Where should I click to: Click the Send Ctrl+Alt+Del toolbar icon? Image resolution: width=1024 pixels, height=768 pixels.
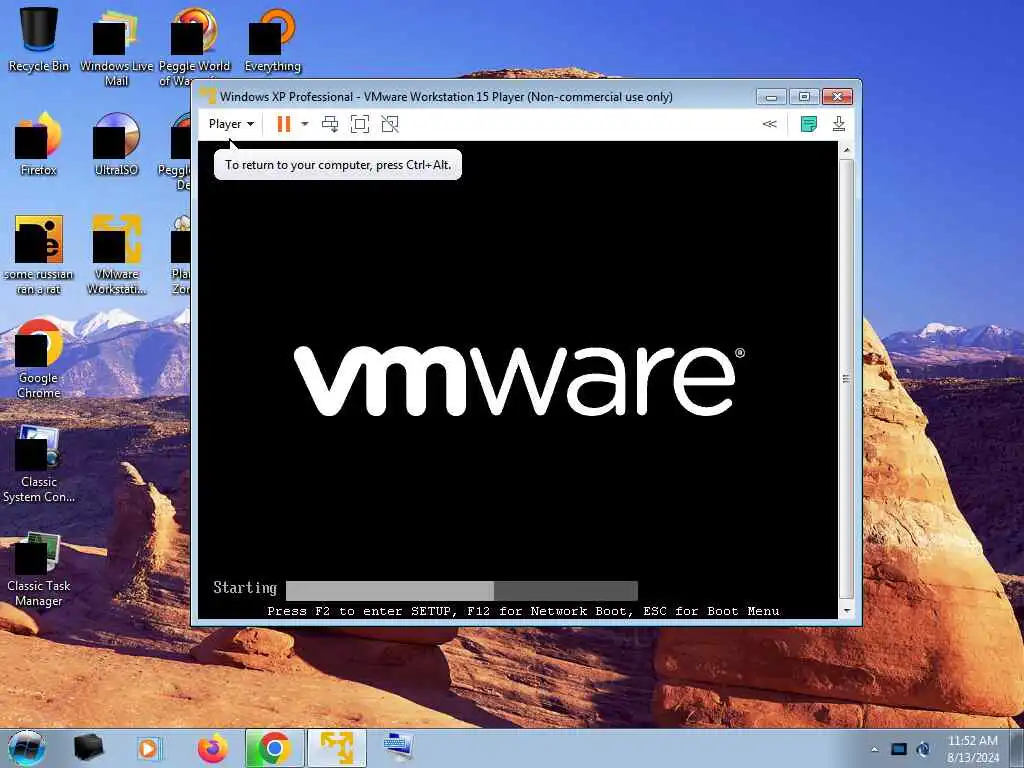(x=330, y=124)
